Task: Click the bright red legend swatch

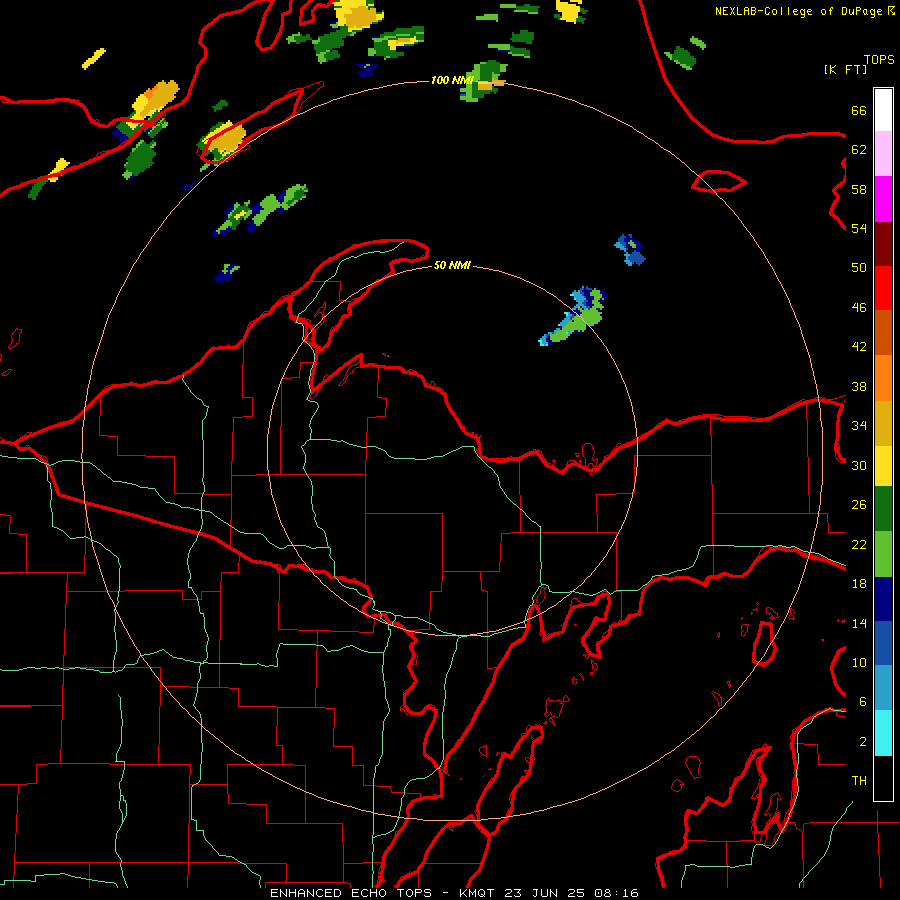Action: tap(883, 288)
